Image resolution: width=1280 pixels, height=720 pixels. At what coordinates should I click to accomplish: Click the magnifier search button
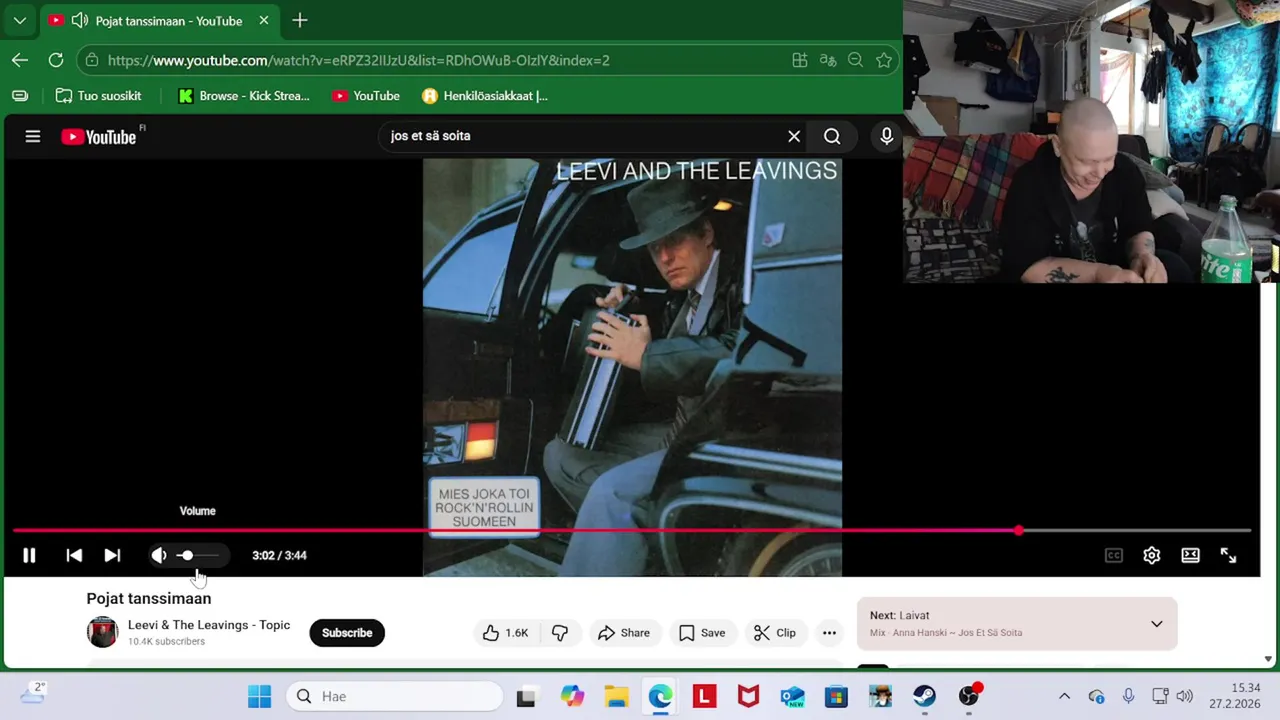click(832, 136)
